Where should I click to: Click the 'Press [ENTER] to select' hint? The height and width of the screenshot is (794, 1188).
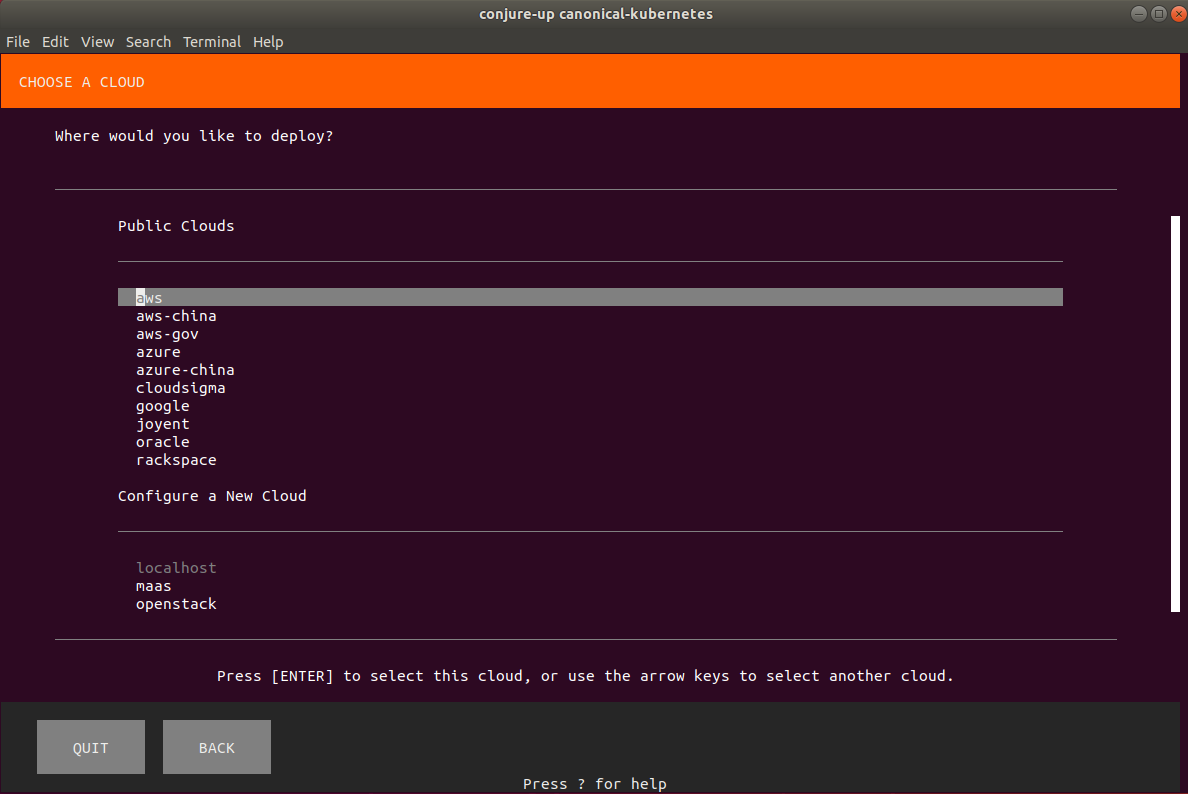click(585, 676)
